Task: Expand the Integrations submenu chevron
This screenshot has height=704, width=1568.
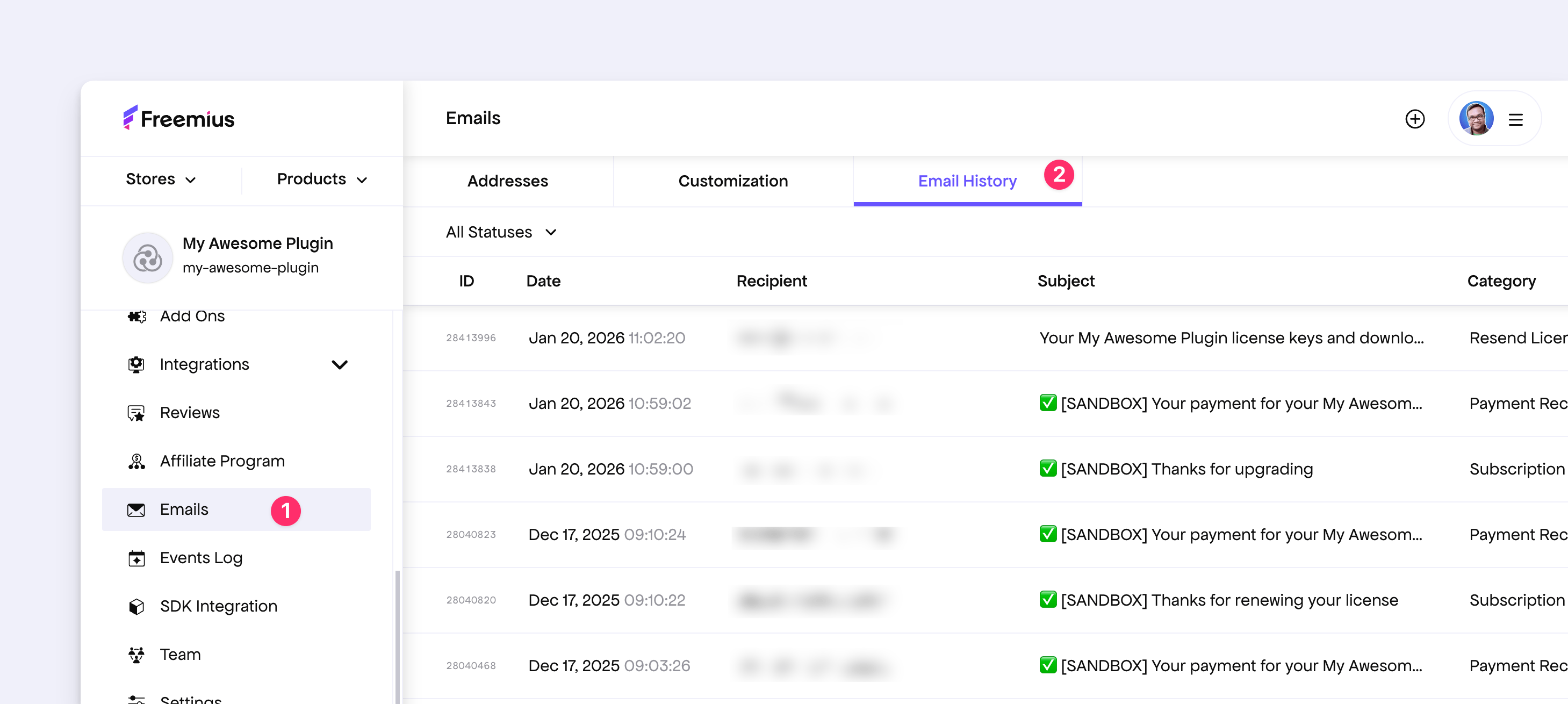Action: [x=339, y=364]
